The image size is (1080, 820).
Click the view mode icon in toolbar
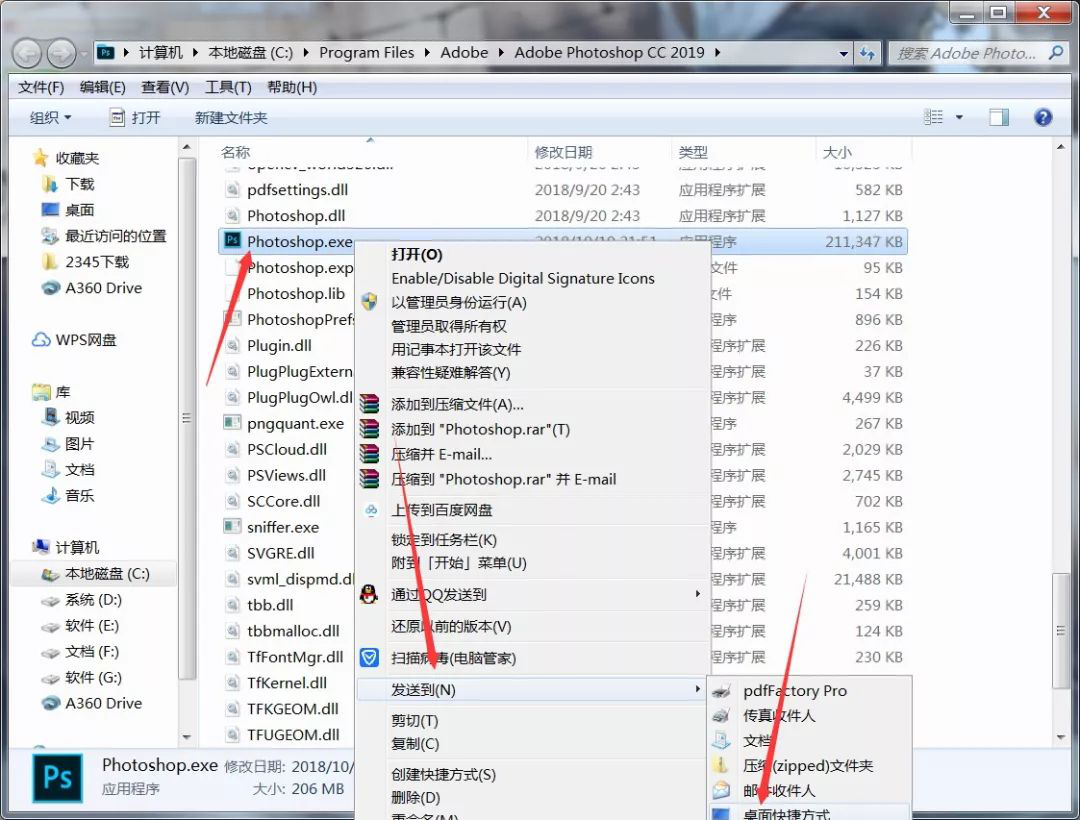coord(933,118)
